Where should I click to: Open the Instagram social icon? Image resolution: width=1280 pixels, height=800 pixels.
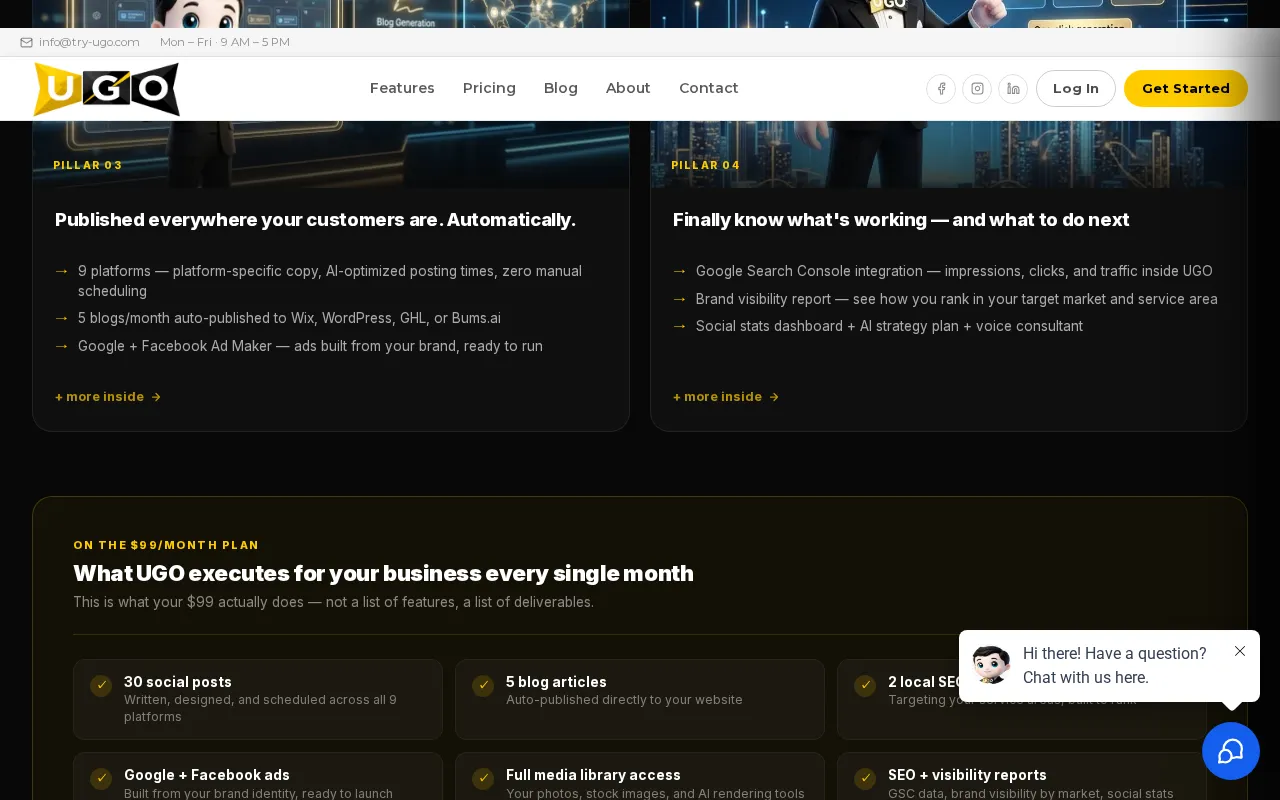[x=977, y=89]
